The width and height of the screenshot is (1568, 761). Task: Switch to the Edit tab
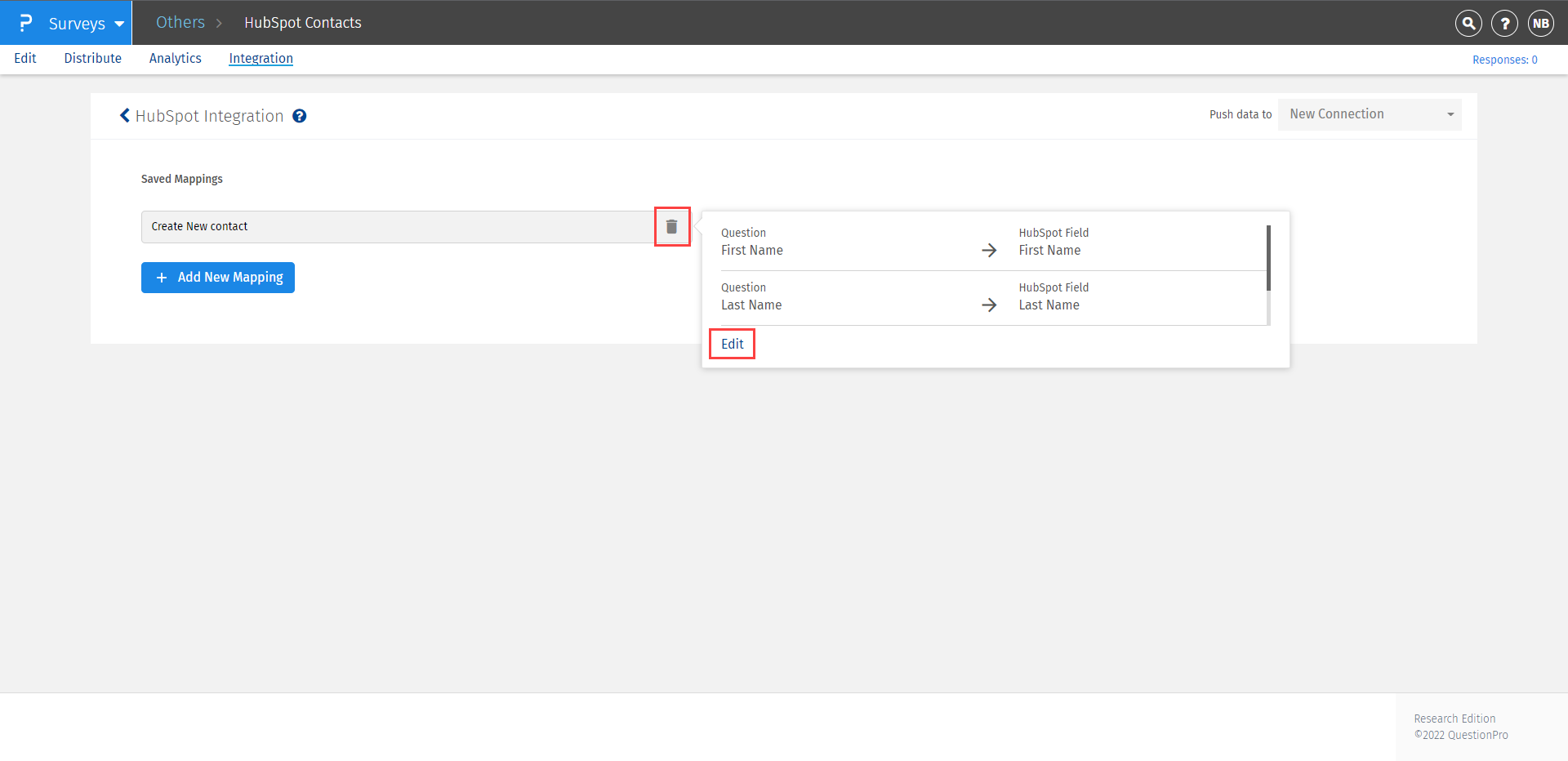pyautogui.click(x=25, y=58)
